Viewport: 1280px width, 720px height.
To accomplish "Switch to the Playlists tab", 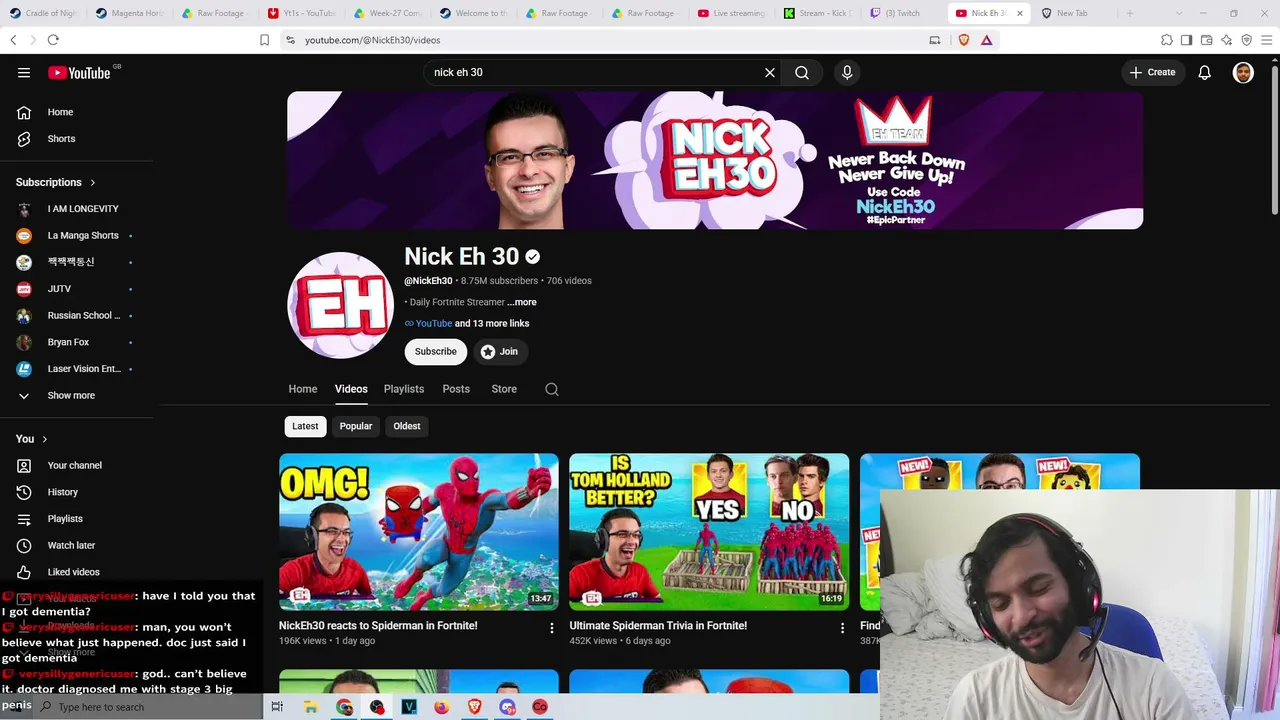I will click(404, 389).
